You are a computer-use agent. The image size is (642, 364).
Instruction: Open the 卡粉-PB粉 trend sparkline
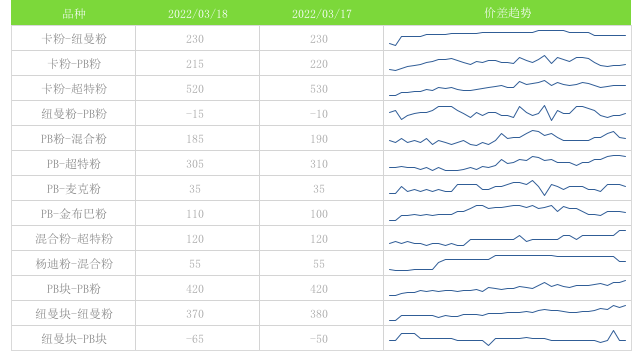tap(507, 63)
